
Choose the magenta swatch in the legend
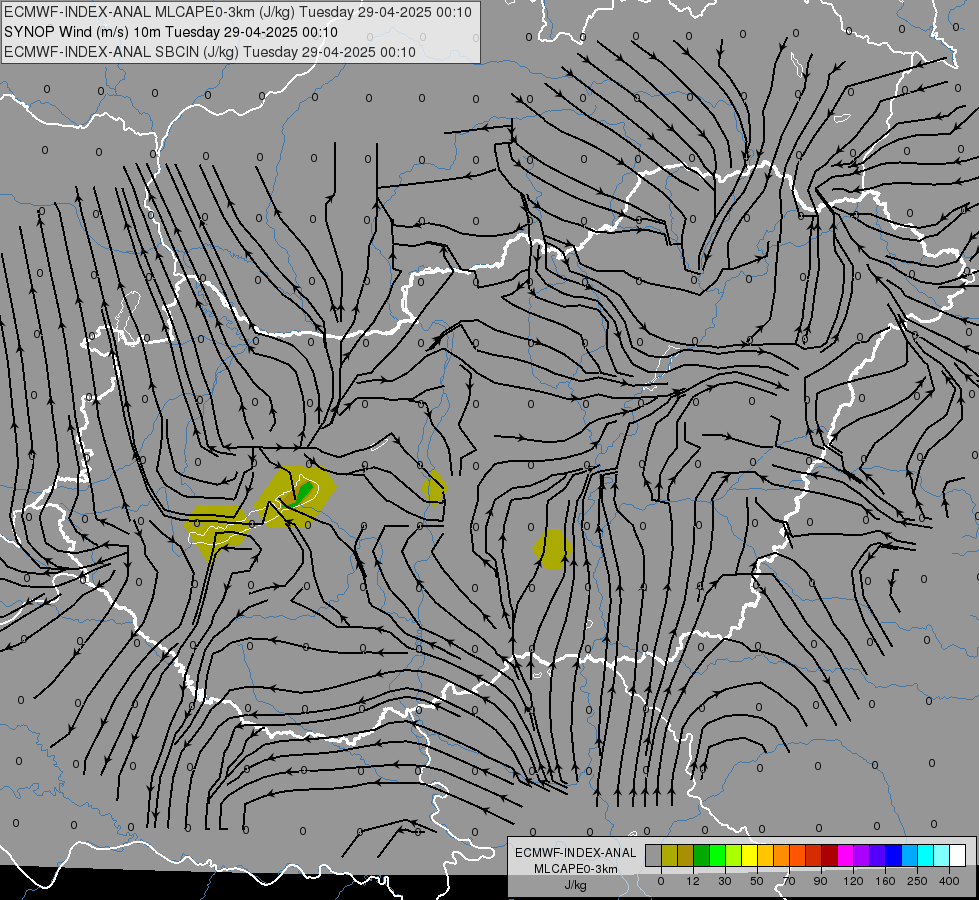coord(845,856)
